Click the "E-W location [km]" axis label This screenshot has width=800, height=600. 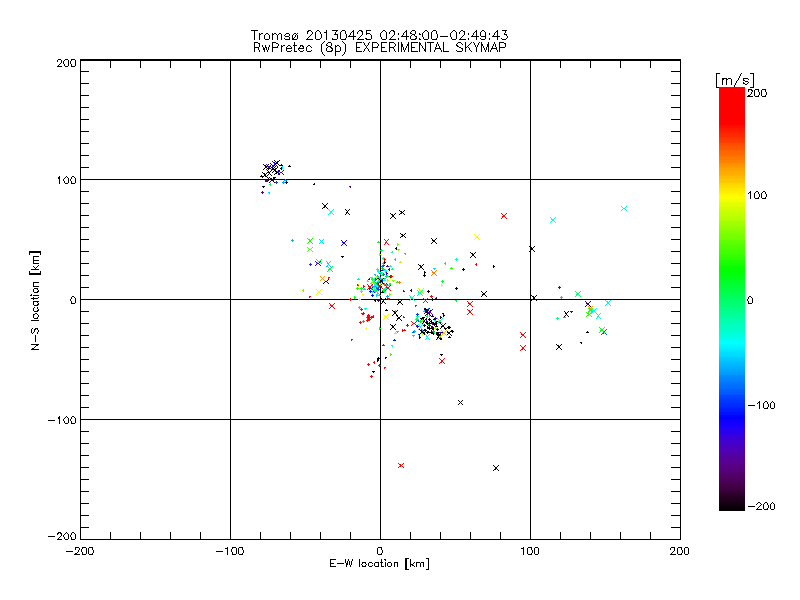pyautogui.click(x=380, y=564)
